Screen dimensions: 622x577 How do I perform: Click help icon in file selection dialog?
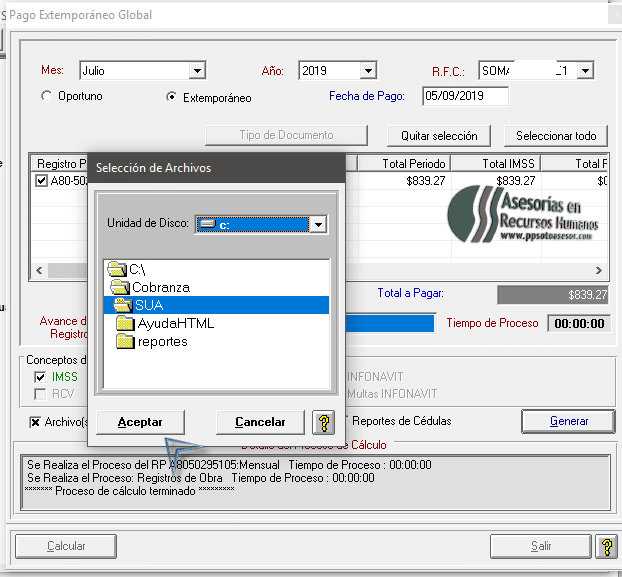tap(322, 422)
